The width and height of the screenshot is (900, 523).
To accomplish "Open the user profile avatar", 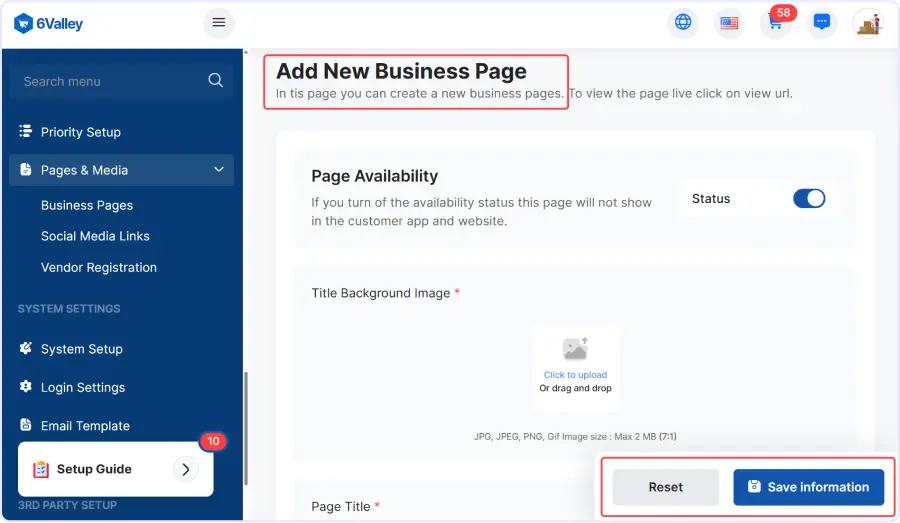I will coord(868,23).
